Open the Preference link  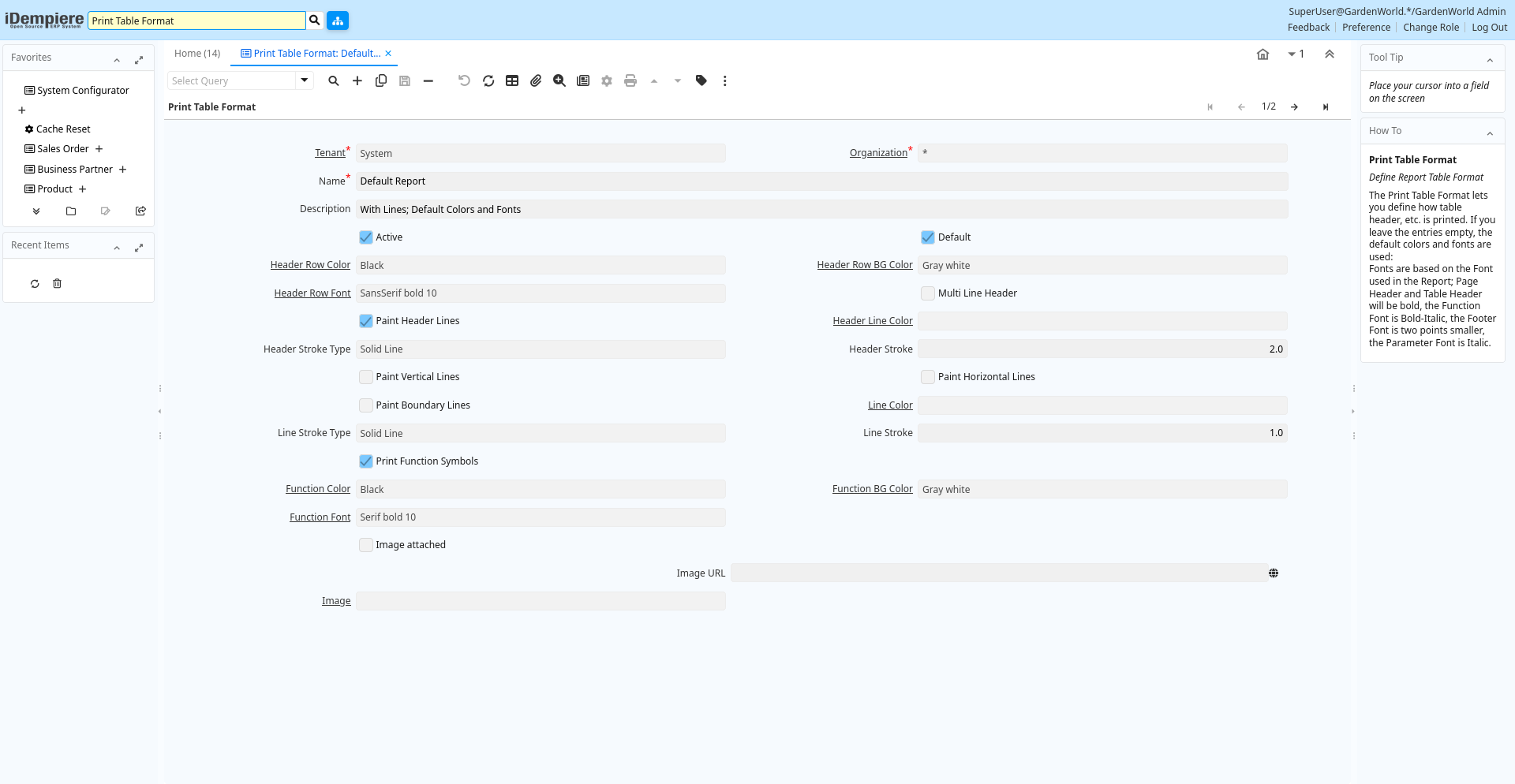(1366, 28)
